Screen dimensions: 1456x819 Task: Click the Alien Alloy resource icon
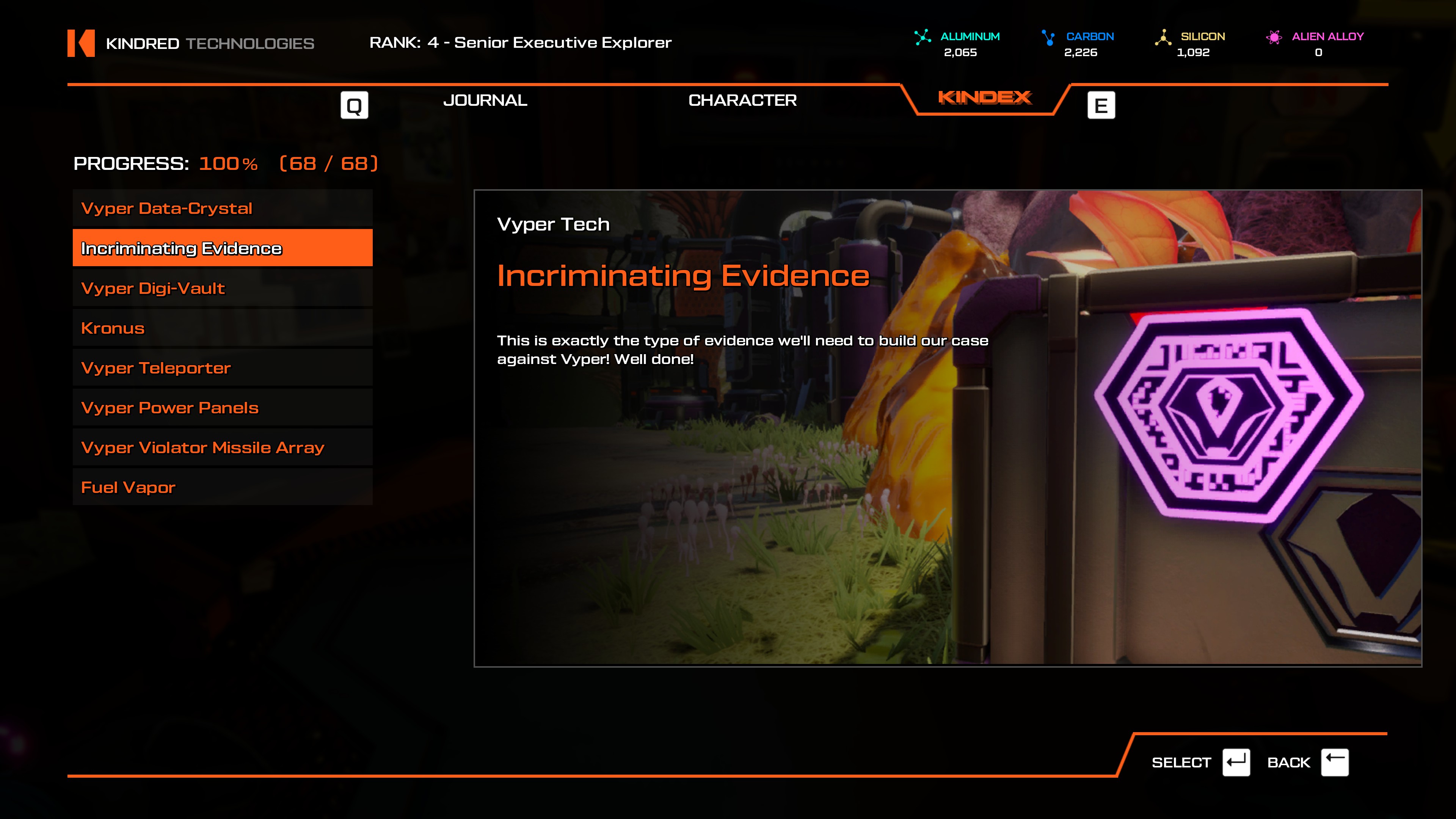1274,37
